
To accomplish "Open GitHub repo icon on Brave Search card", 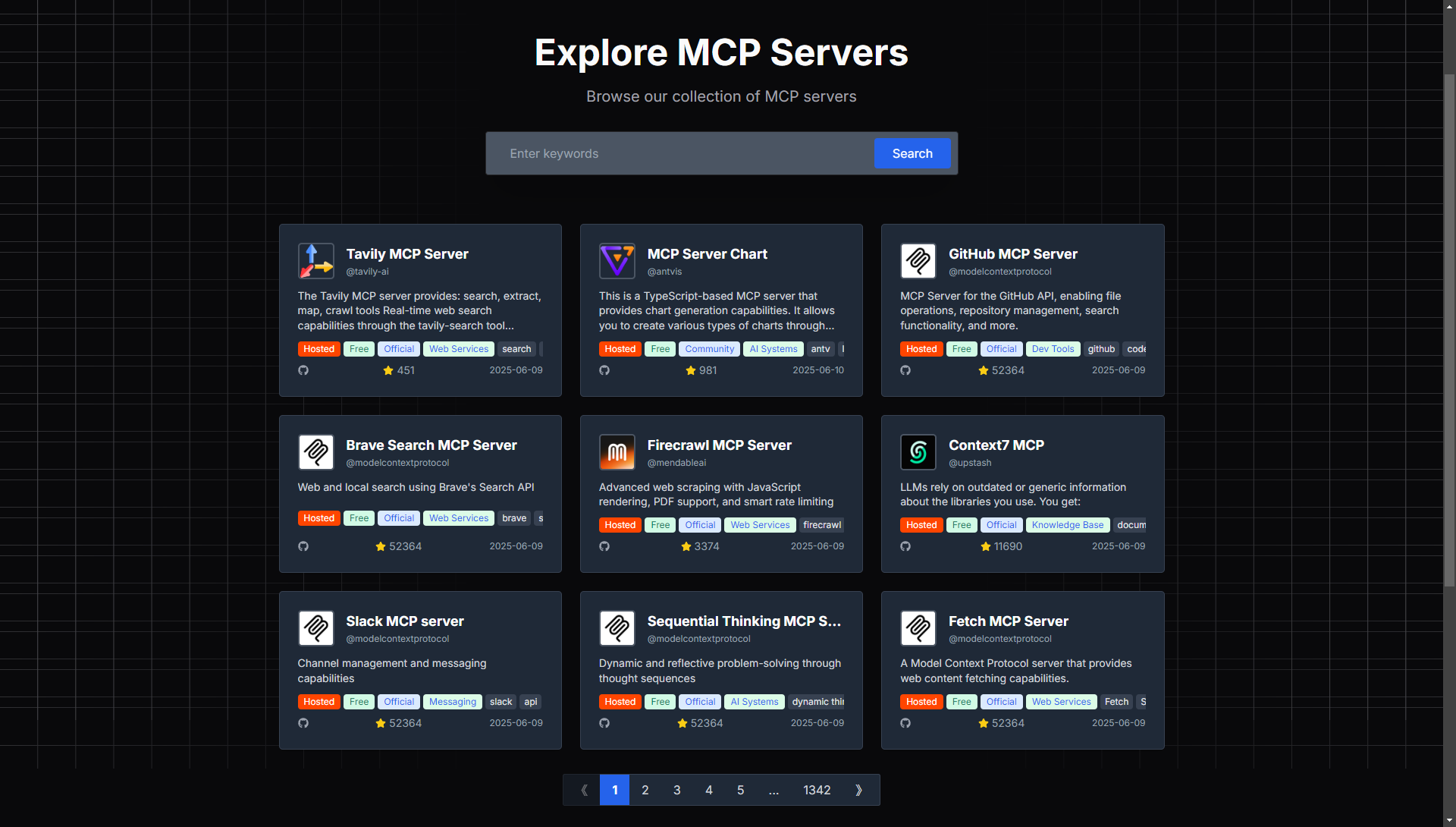I will click(303, 546).
